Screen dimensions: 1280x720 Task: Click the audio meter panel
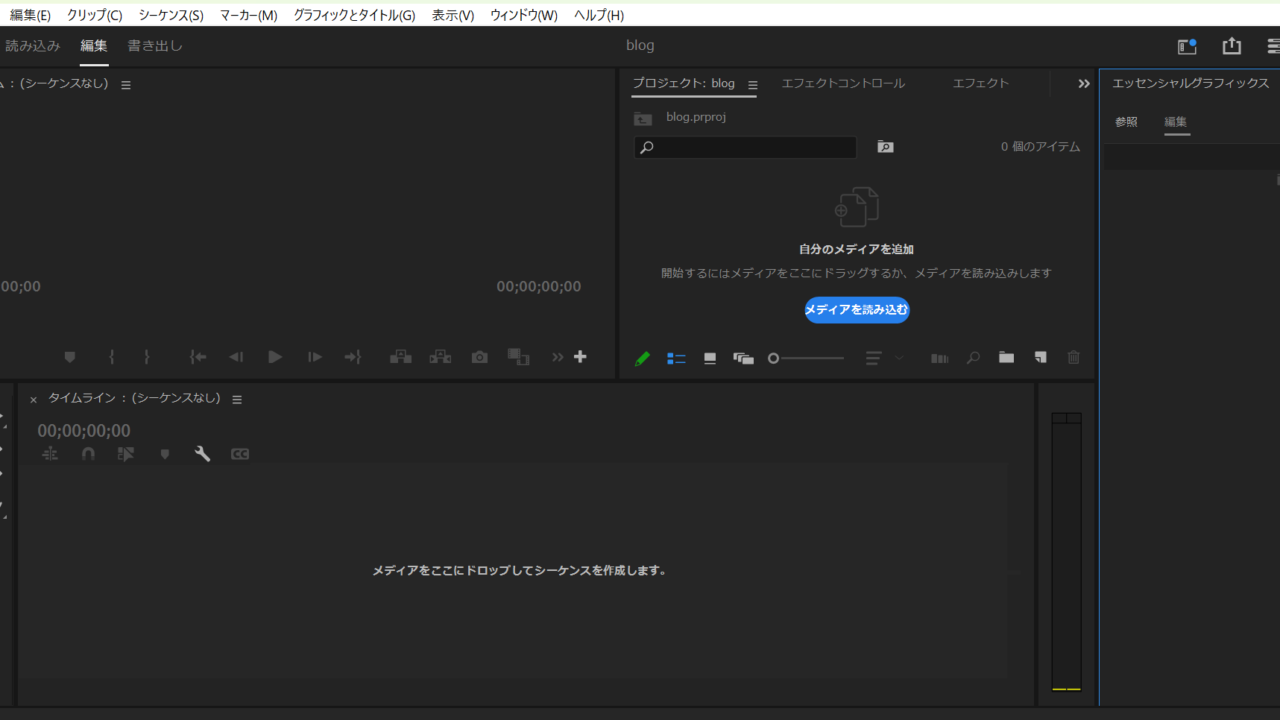[1066, 551]
